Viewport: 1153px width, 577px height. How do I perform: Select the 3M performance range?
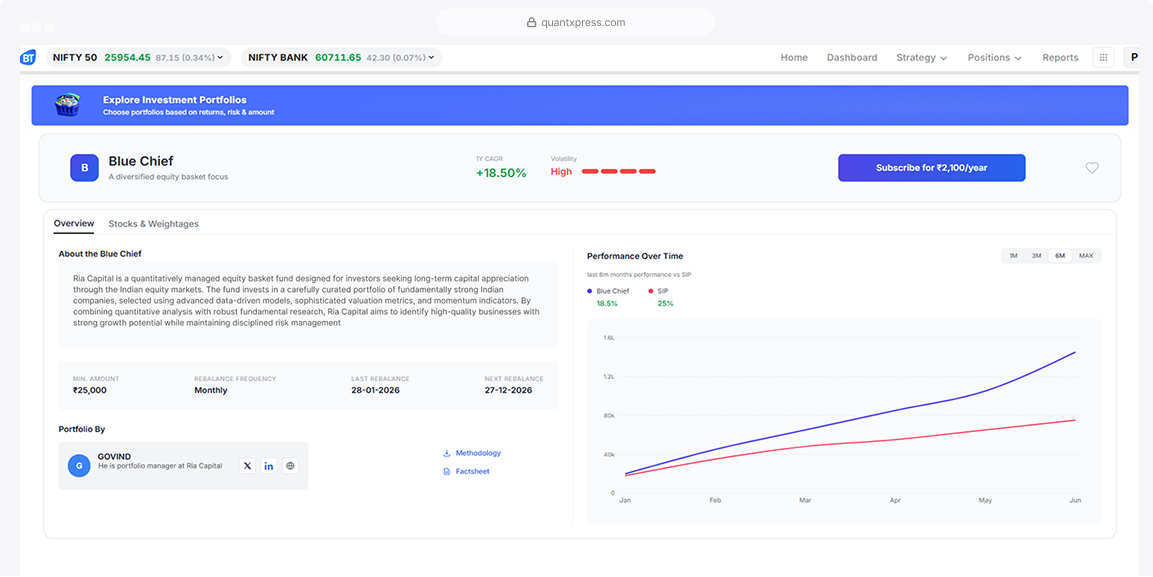point(1036,256)
